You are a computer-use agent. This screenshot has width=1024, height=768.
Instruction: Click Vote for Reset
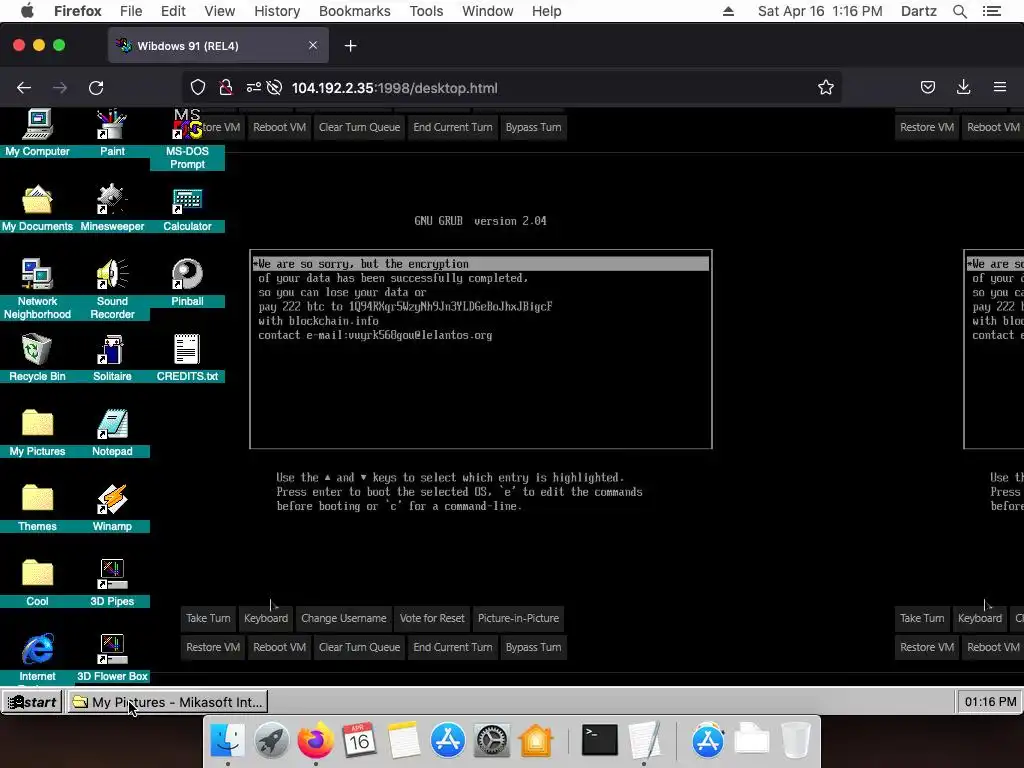[432, 618]
